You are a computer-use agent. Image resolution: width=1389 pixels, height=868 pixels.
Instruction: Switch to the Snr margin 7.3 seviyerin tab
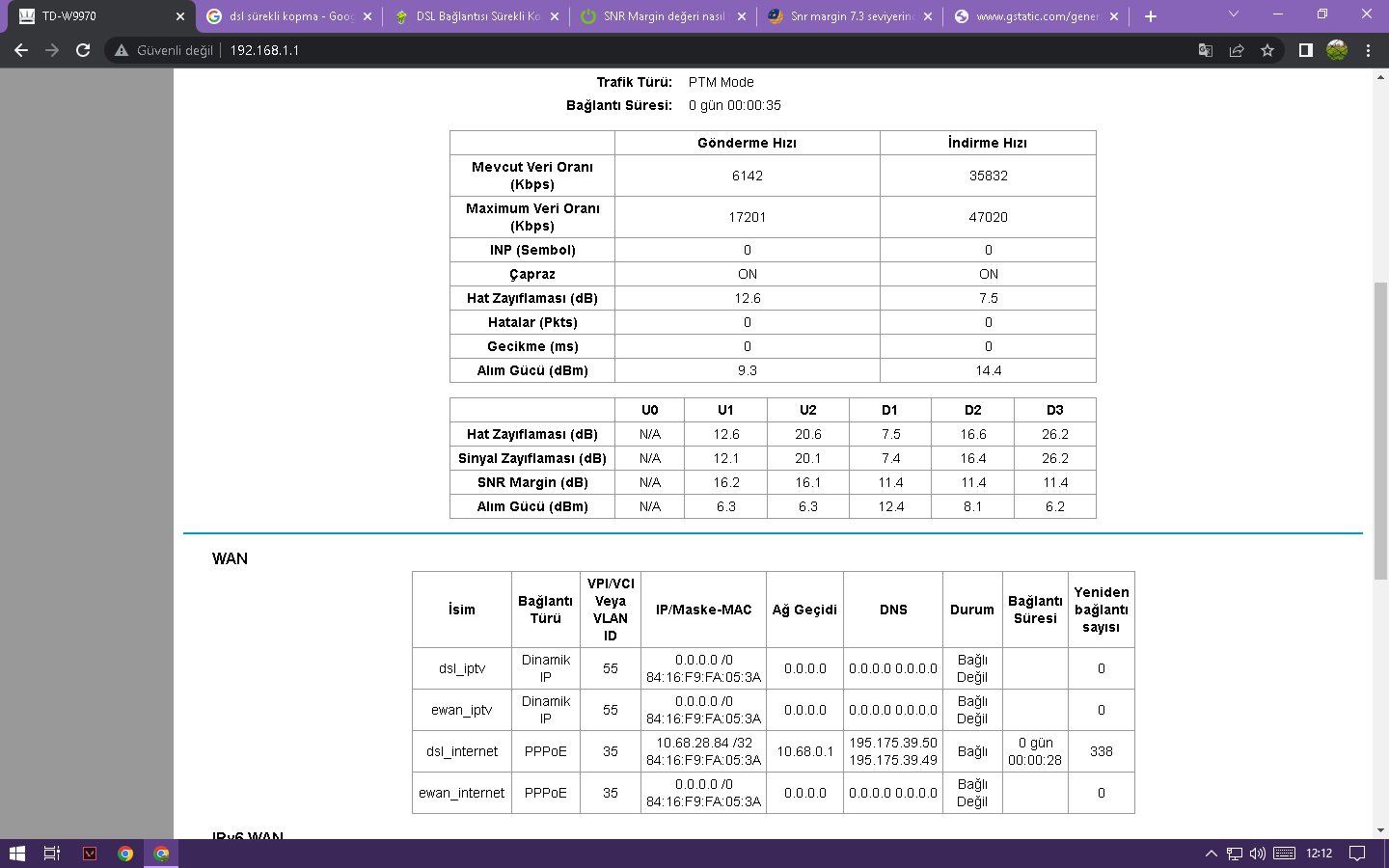850,16
